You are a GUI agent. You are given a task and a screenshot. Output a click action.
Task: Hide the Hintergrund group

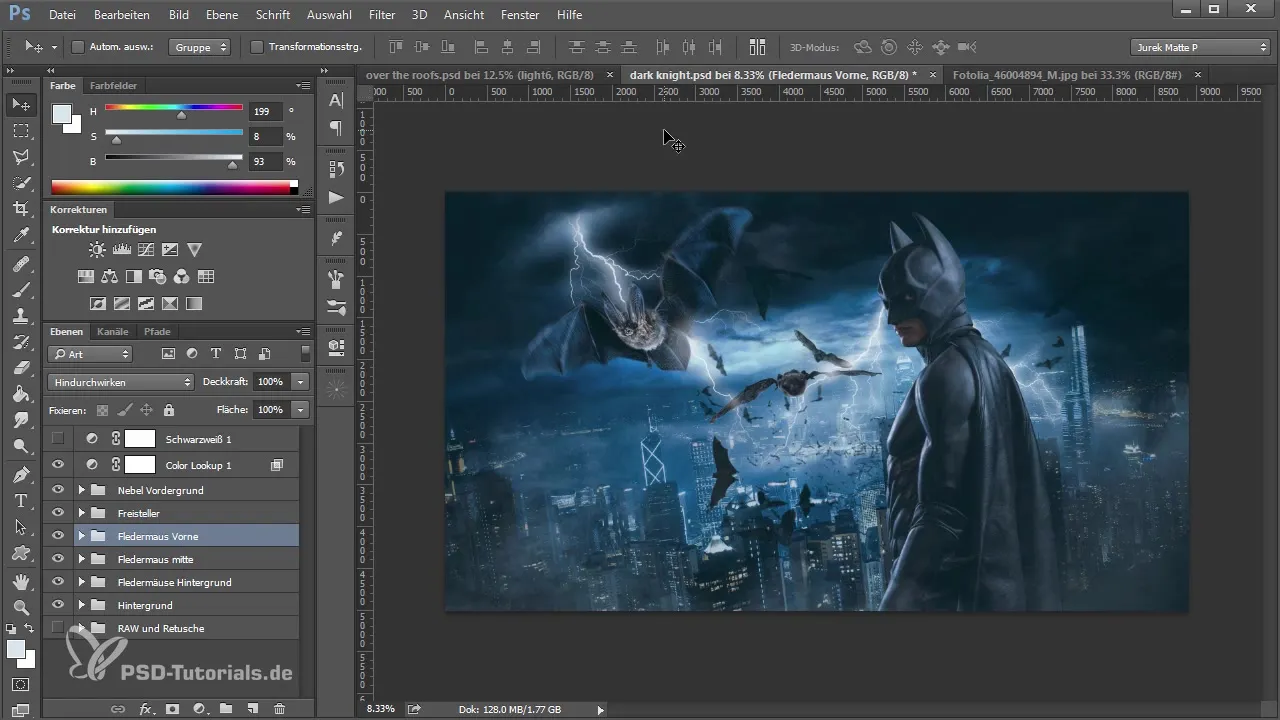(x=58, y=605)
